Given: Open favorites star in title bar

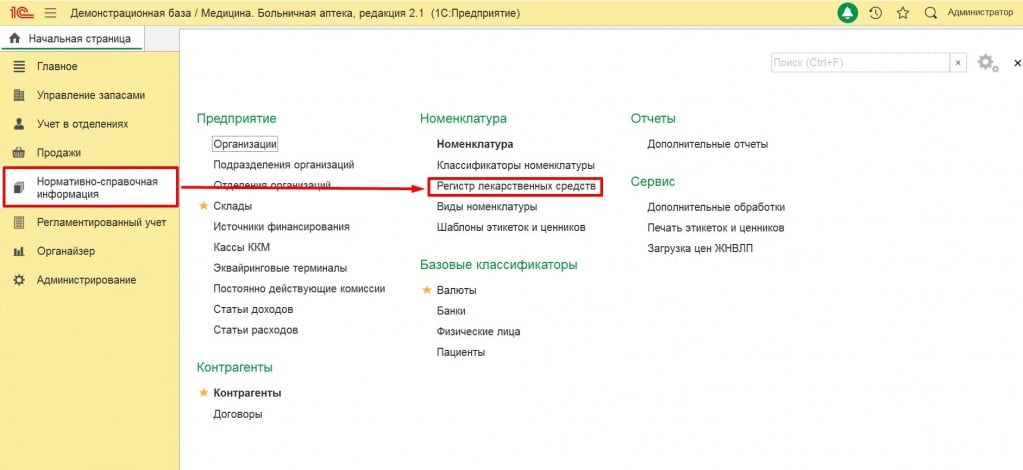Looking at the screenshot, I should 903,13.
